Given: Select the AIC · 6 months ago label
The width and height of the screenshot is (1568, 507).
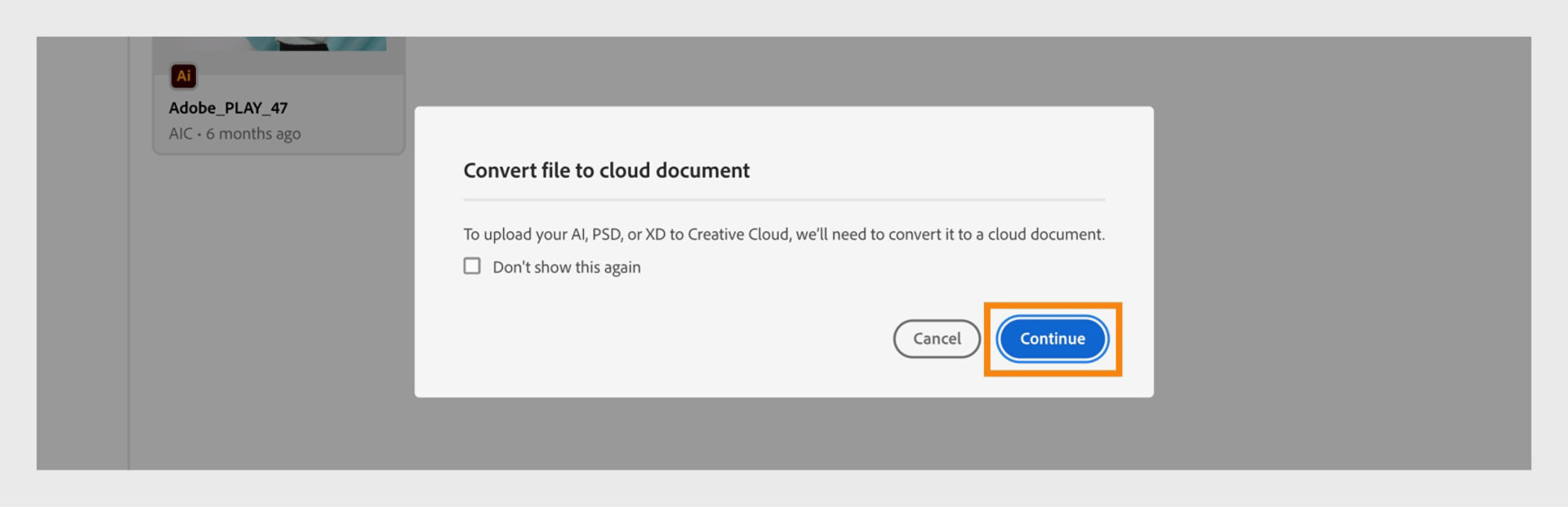Looking at the screenshot, I should 234,133.
